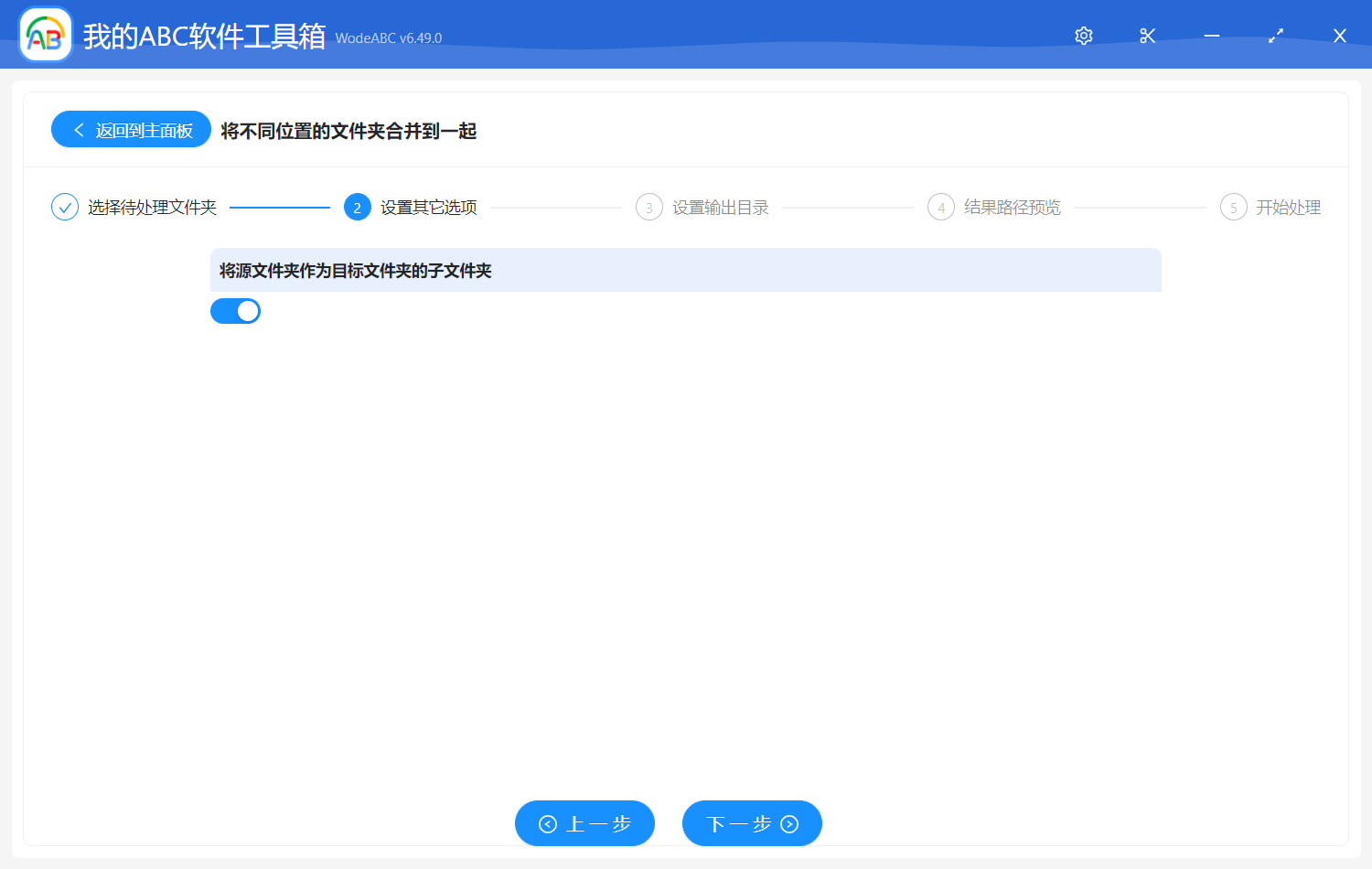The height and width of the screenshot is (869, 1372).
Task: Click the left arrow icon inside 下一步 button
Action: pyautogui.click(x=790, y=823)
